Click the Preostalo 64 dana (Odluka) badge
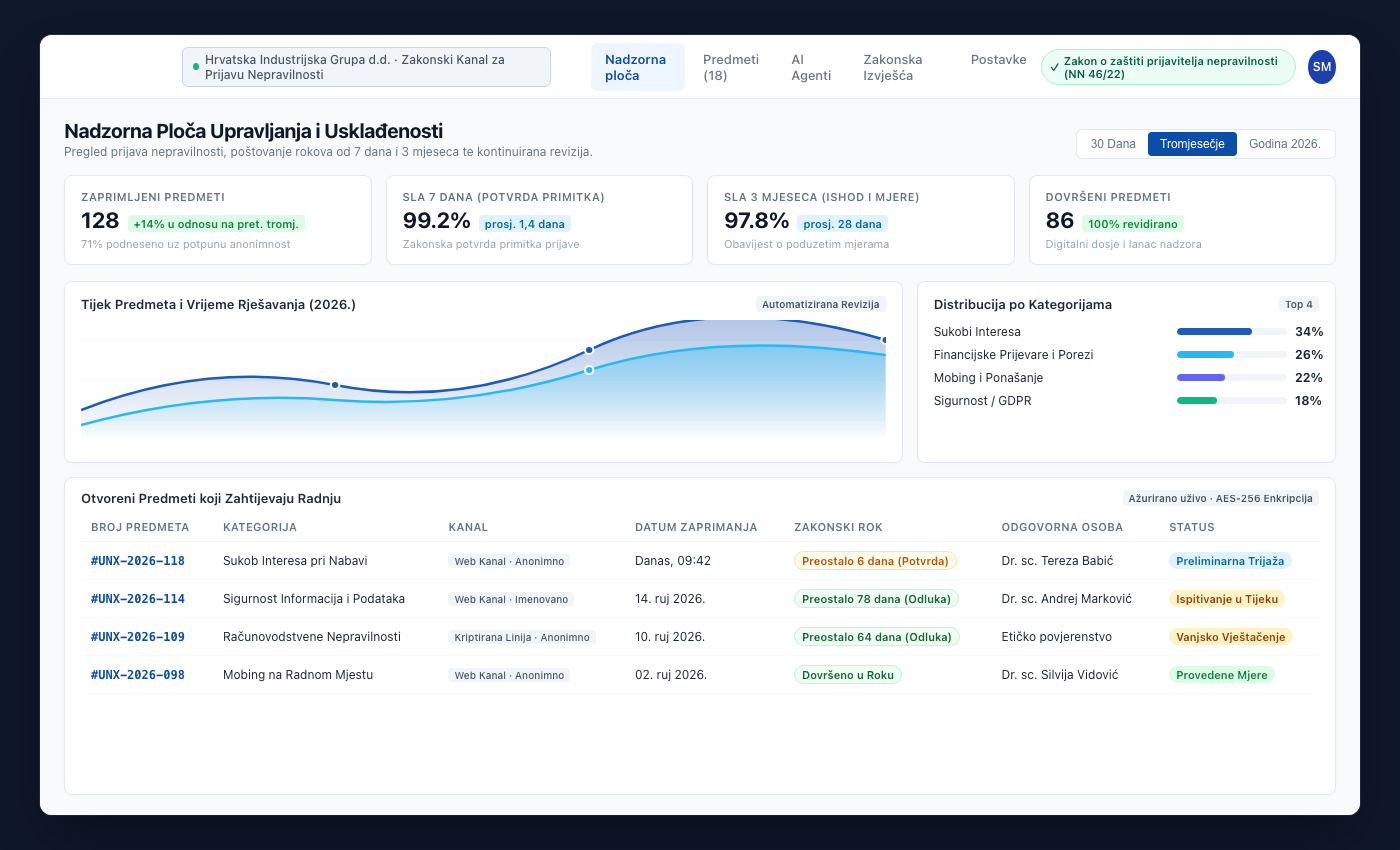Image resolution: width=1400 pixels, height=850 pixels. (877, 637)
